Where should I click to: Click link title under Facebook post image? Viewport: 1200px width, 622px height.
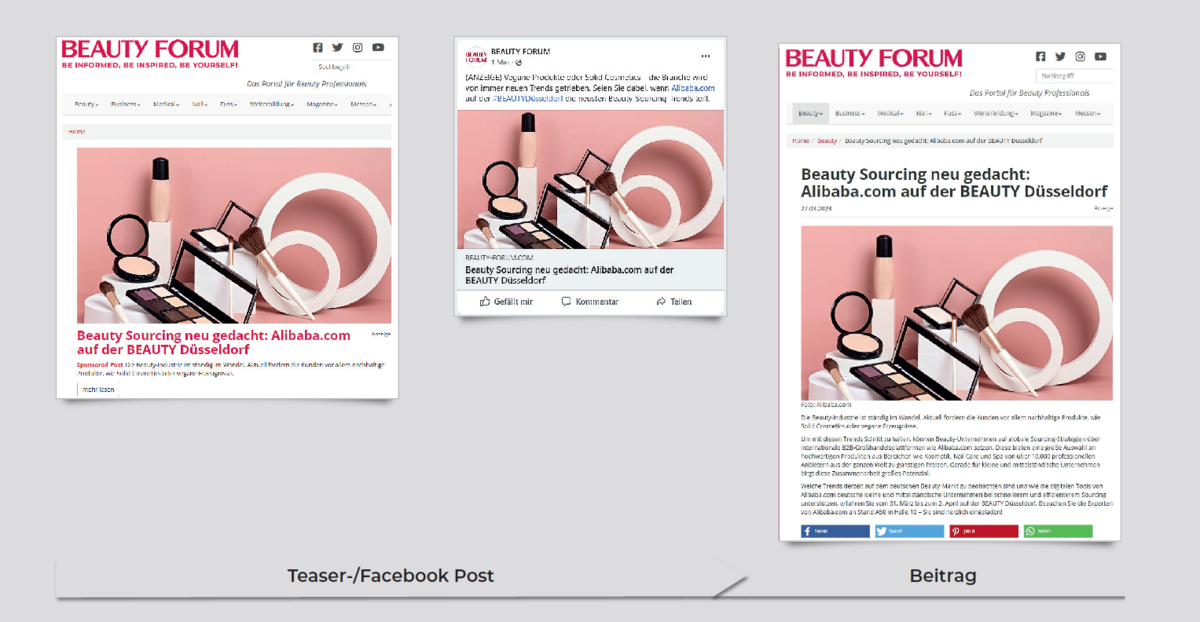pyautogui.click(x=569, y=275)
